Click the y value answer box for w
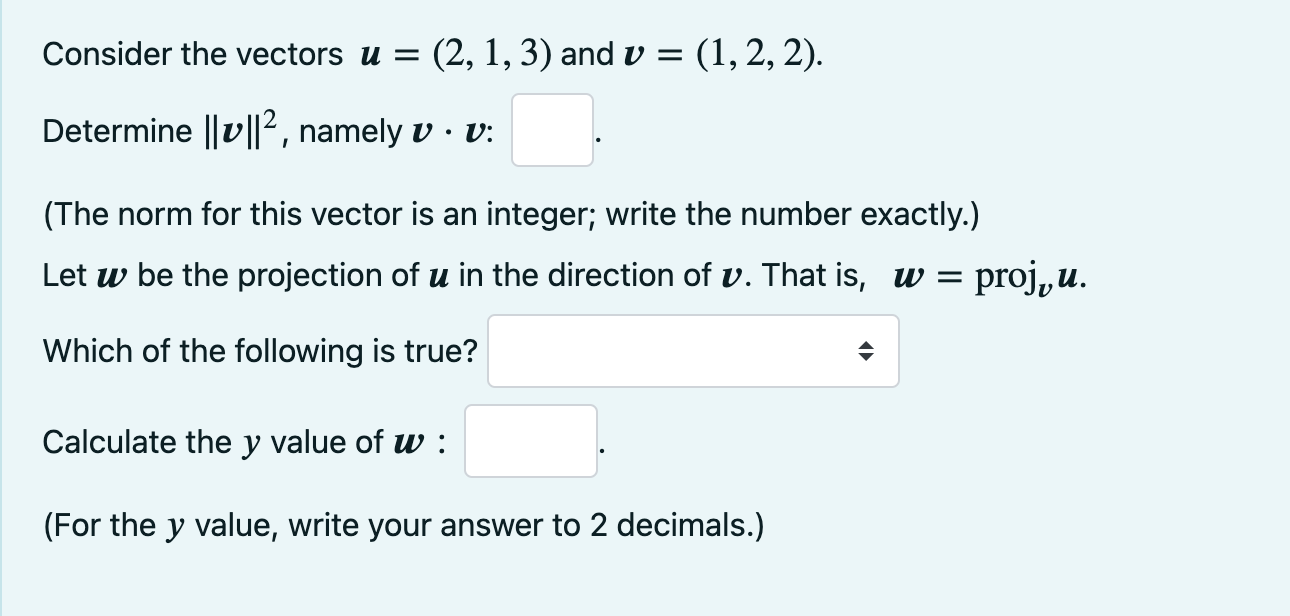 [530, 442]
